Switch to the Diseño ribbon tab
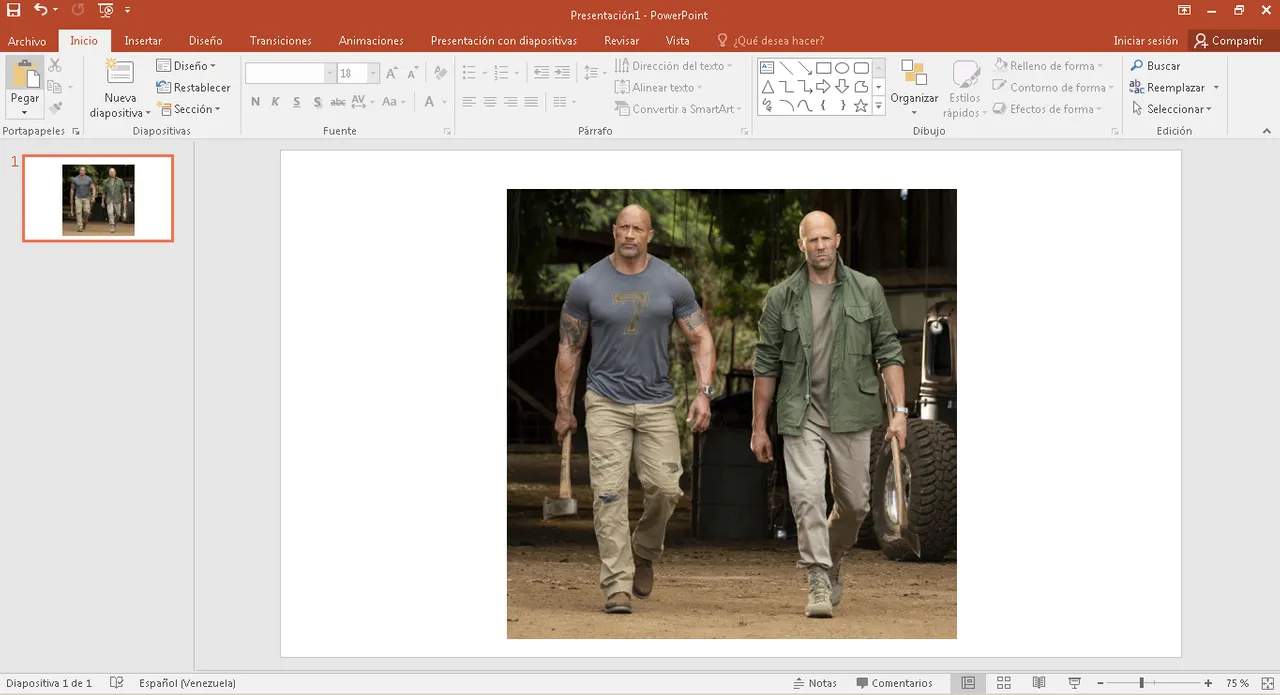 point(205,41)
